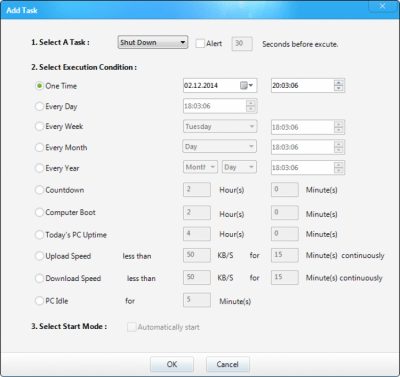400x377 pixels.
Task: Select the Download Speed radio button
Action: click(39, 278)
